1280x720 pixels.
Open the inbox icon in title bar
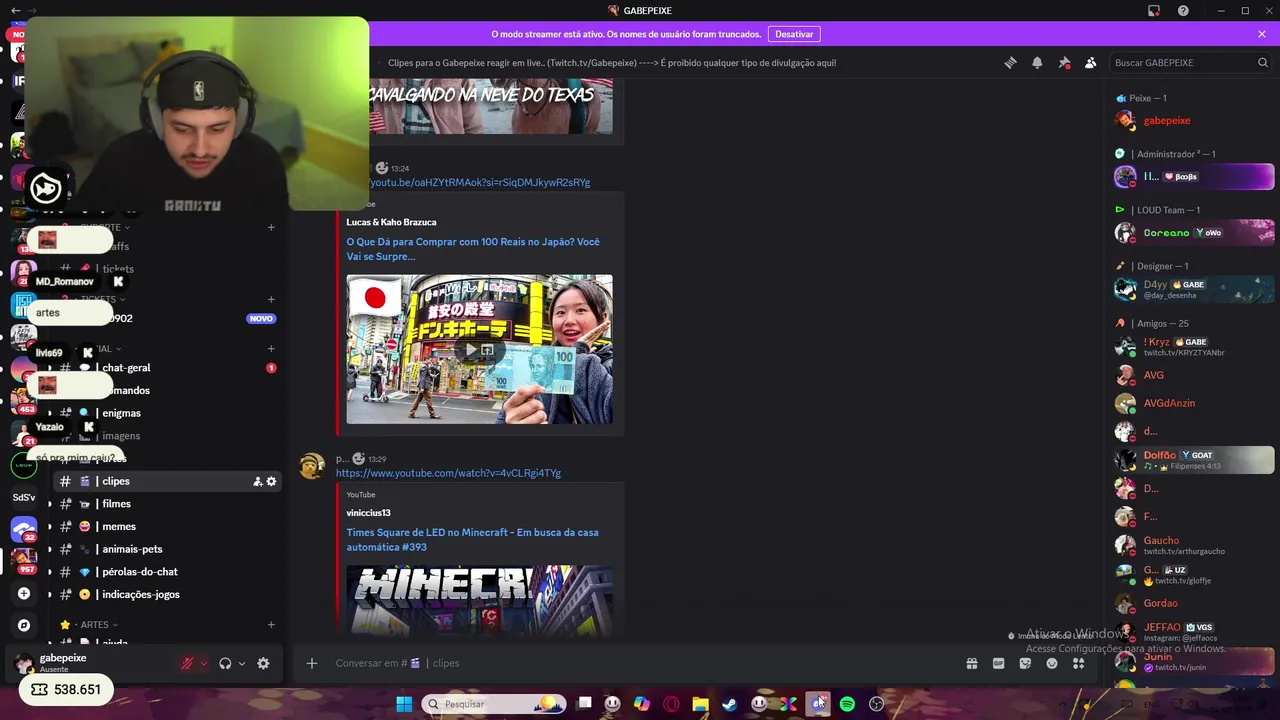[1154, 11]
